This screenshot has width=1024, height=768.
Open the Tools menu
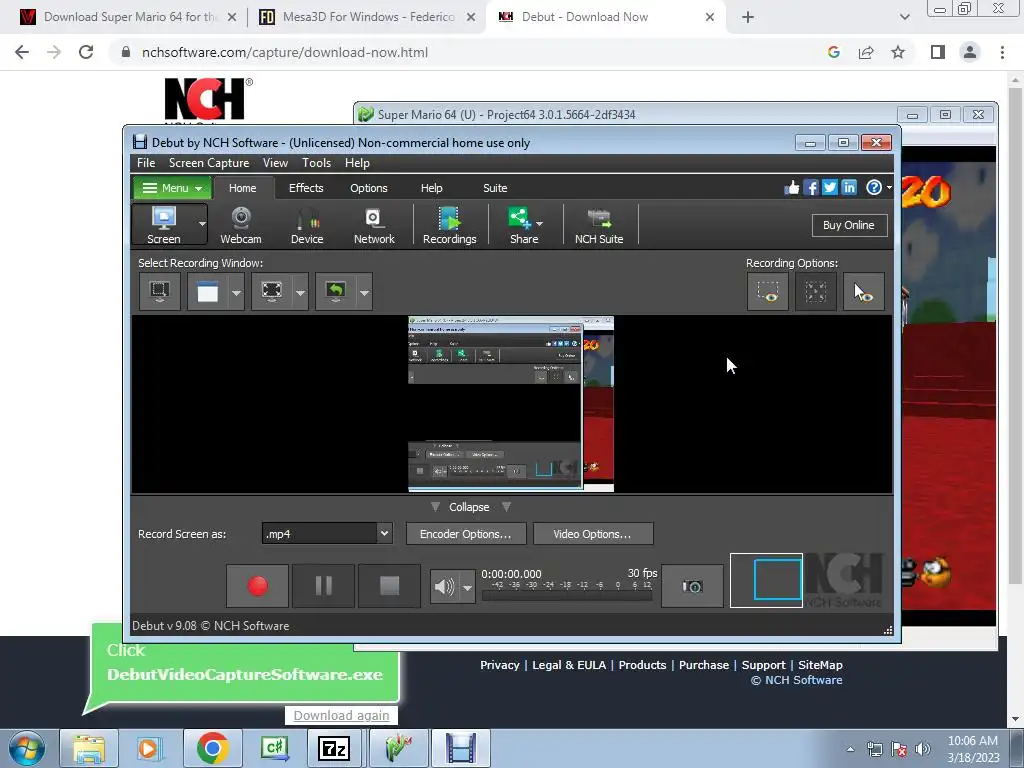[x=316, y=163]
